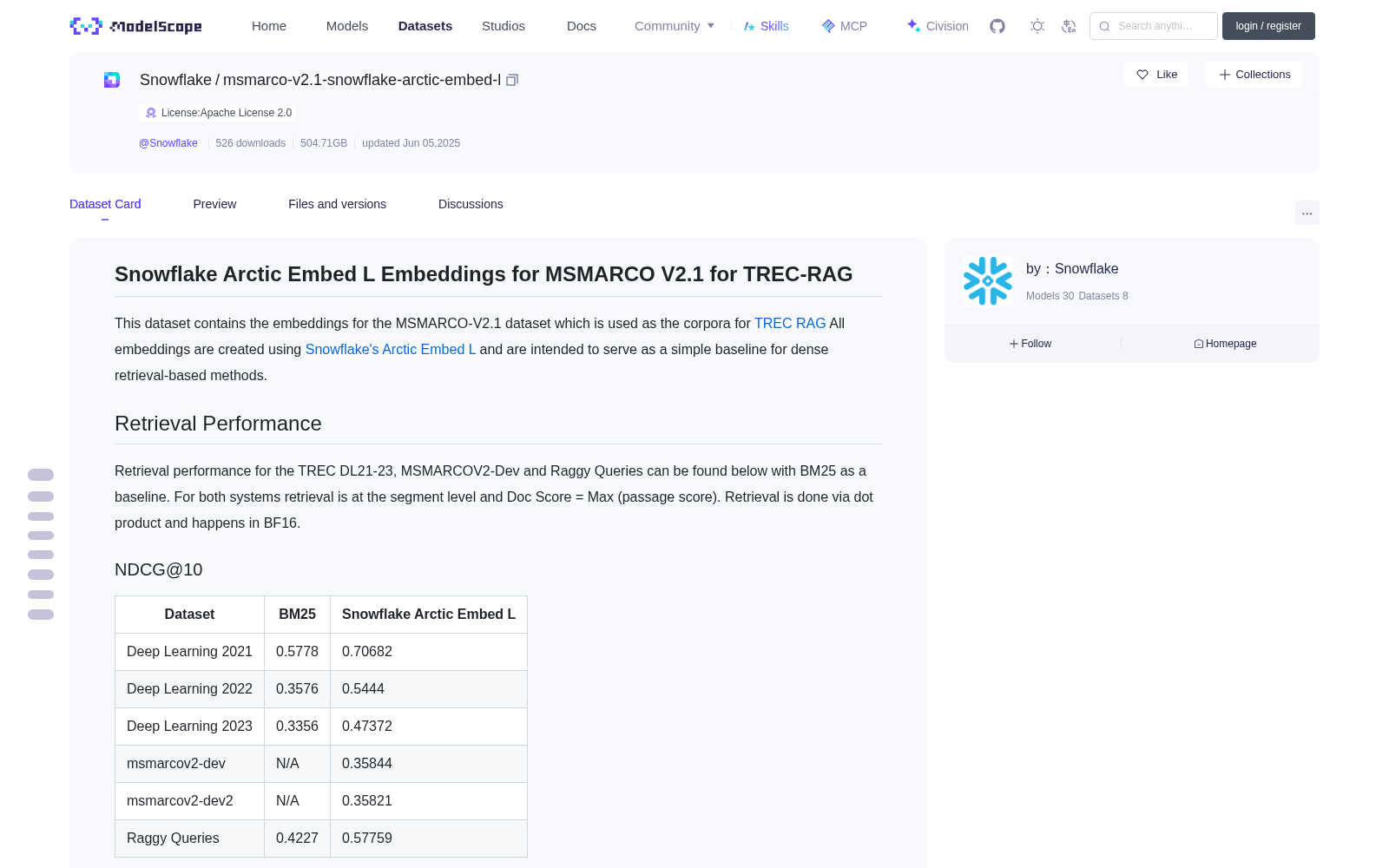The image size is (1389, 868).
Task: Switch to the Files and versions tab
Action: pyautogui.click(x=337, y=204)
